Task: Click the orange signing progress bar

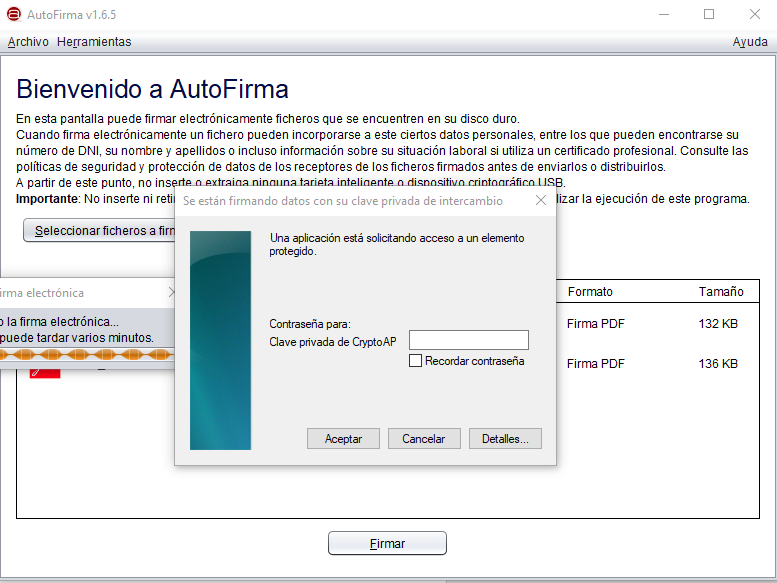Action: point(87,354)
